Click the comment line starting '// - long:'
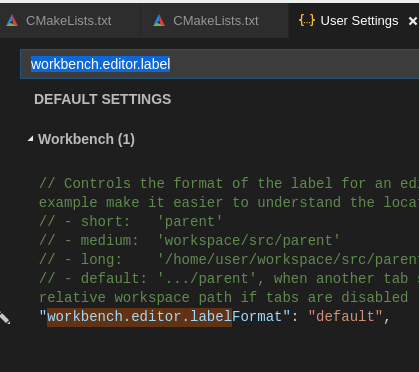419x372 pixels. pos(229,259)
